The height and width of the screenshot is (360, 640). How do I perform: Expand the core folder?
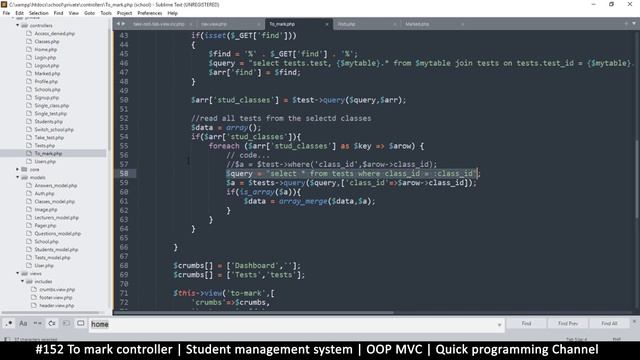(x=18, y=169)
